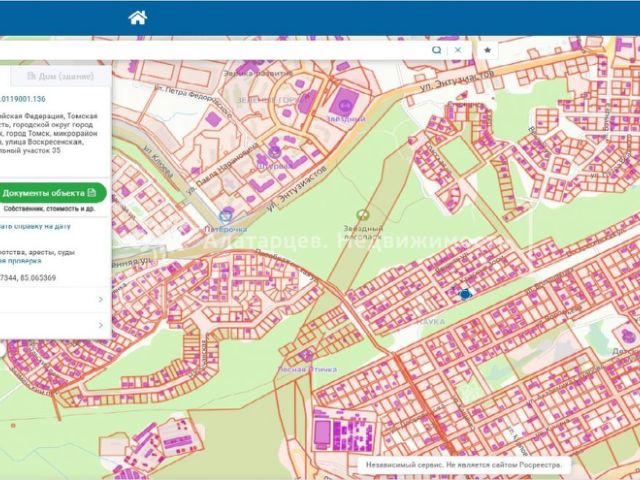Click the Звёздный mall purple marker
Screen dimensions: 640x480
pyautogui.click(x=346, y=106)
